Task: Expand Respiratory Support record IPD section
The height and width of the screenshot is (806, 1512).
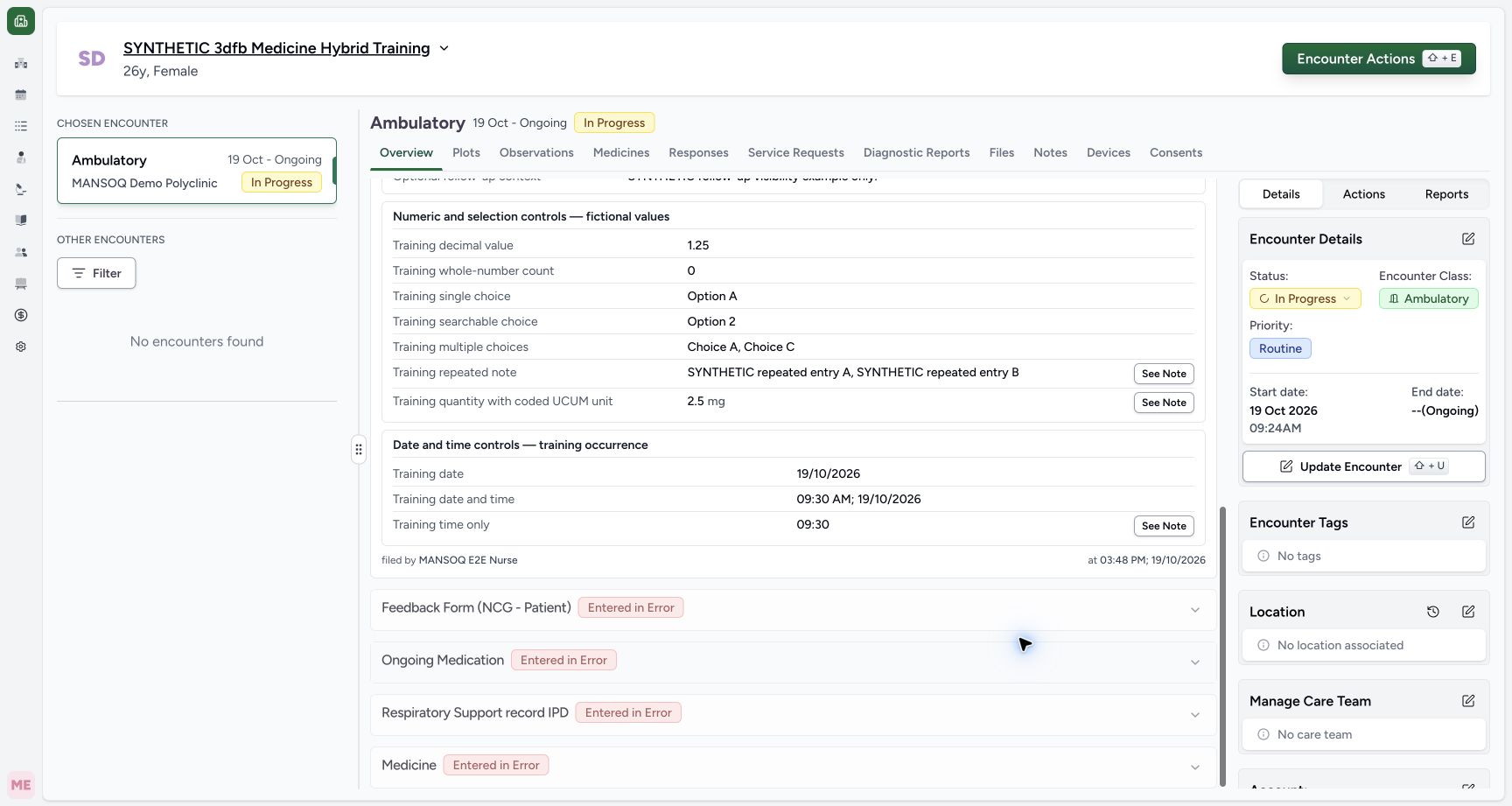Action: 793,715
